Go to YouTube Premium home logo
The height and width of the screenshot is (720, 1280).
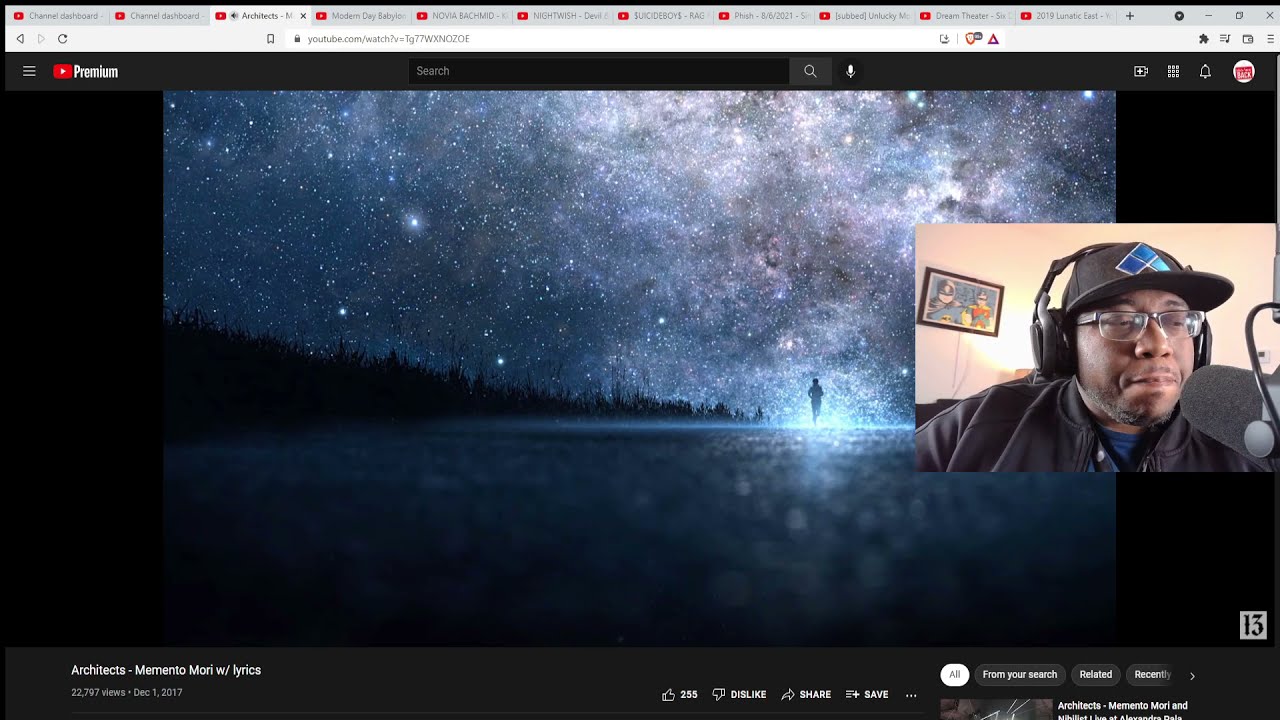(86, 71)
